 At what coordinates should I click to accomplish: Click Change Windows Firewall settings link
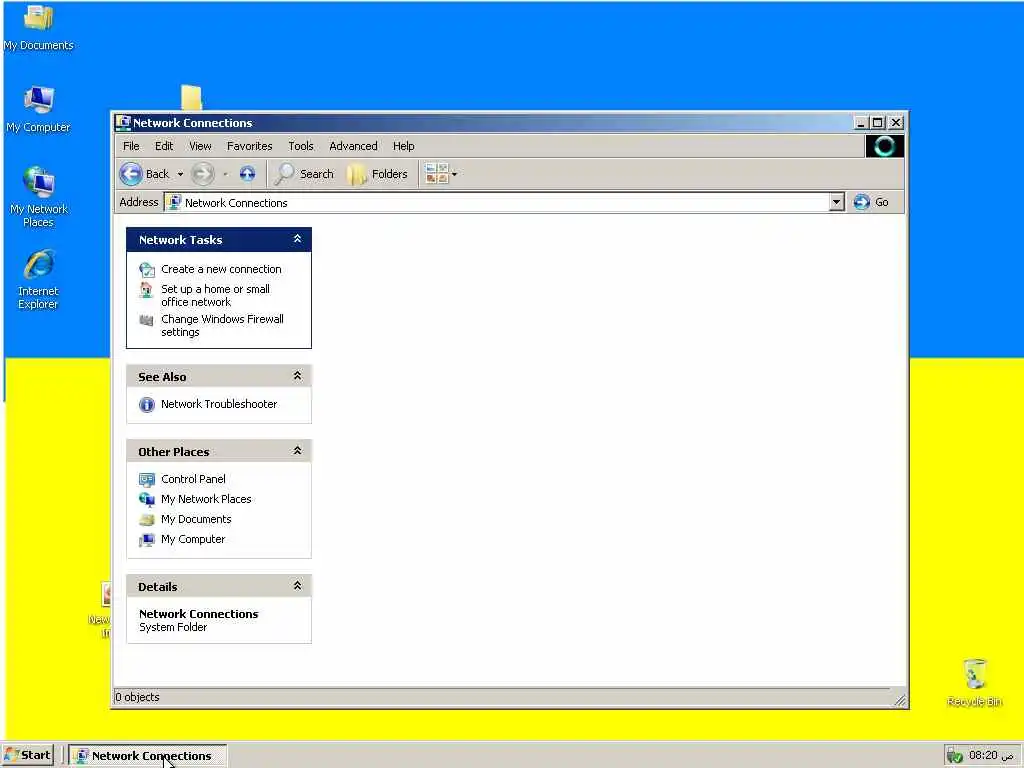point(223,325)
